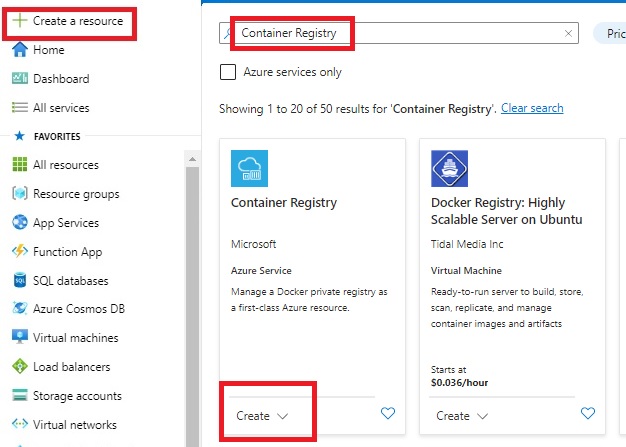Open the Resource groups cube icon

tap(20, 194)
